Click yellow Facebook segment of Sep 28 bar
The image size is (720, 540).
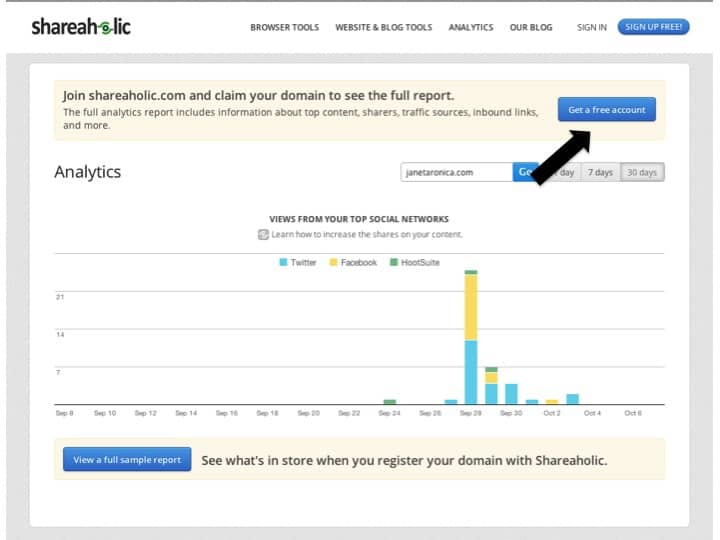coord(471,307)
